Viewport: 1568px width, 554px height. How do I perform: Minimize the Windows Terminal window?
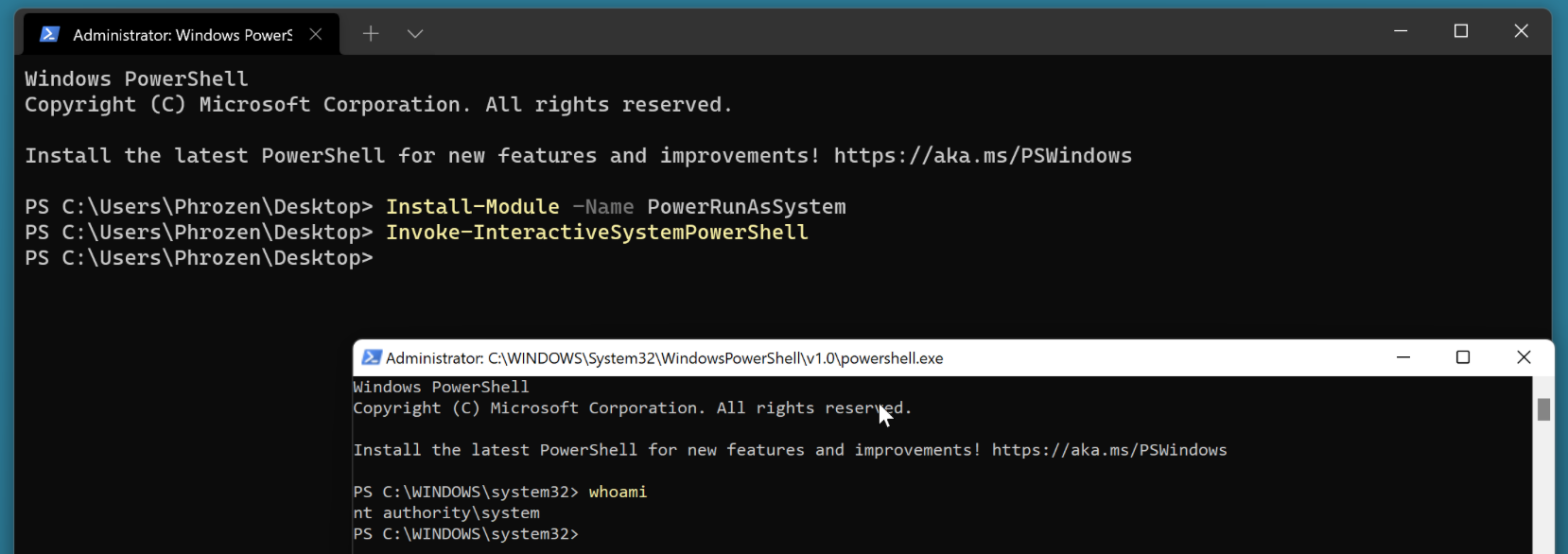(1401, 31)
